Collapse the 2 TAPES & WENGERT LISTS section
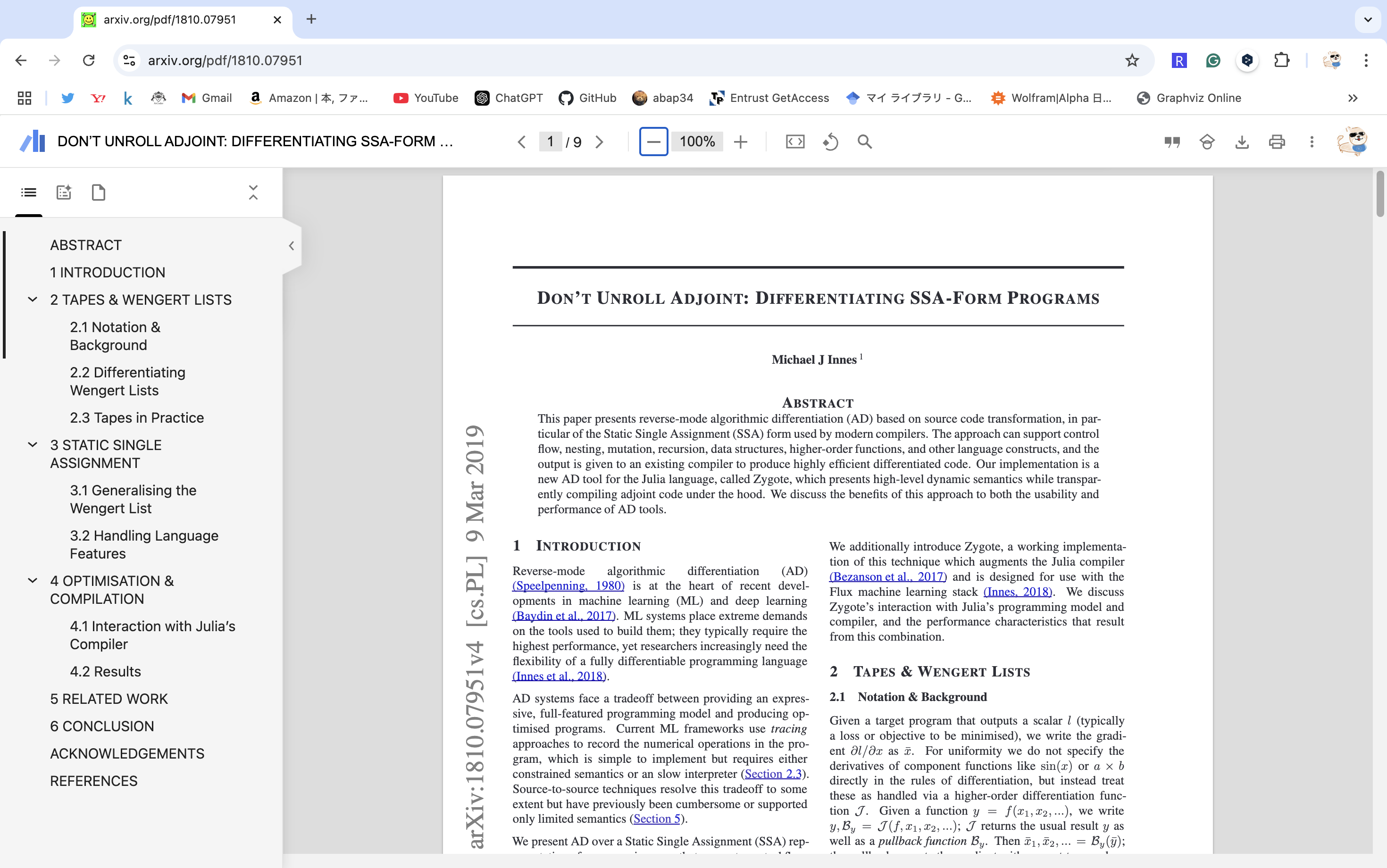Image resolution: width=1387 pixels, height=868 pixels. tap(33, 300)
